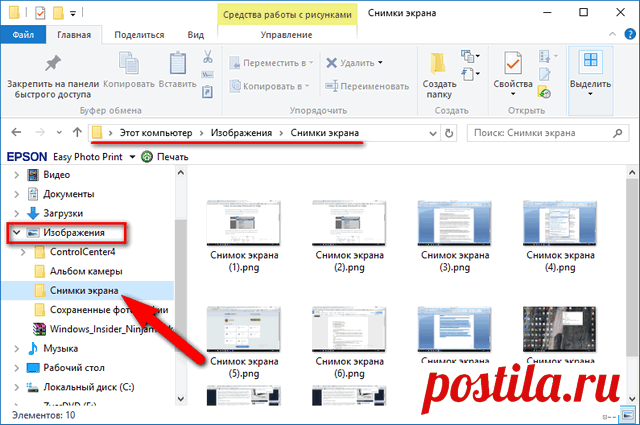The width and height of the screenshot is (640, 425).
Task: Open the blue Help question icon
Action: point(630,34)
